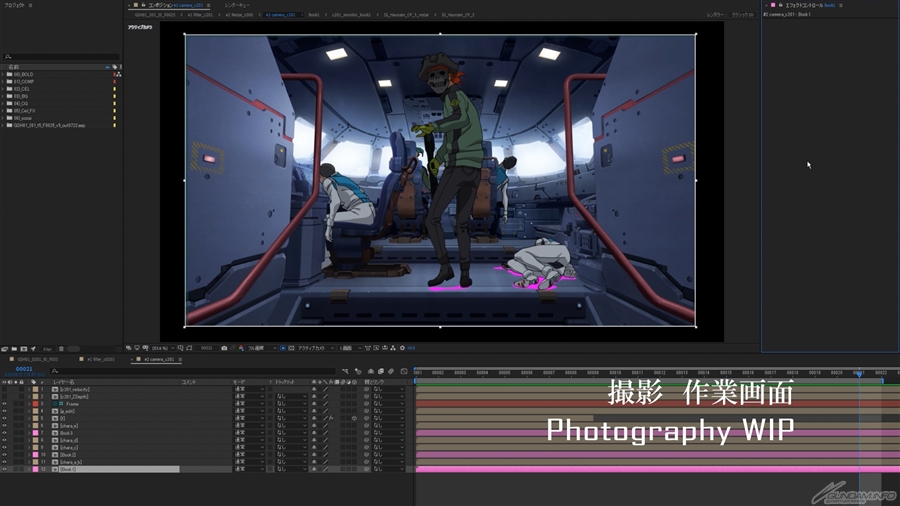Navigate to #2 Resize_c000 in comp breadcrumb
Screen dimensions: 900x506
click(239, 15)
